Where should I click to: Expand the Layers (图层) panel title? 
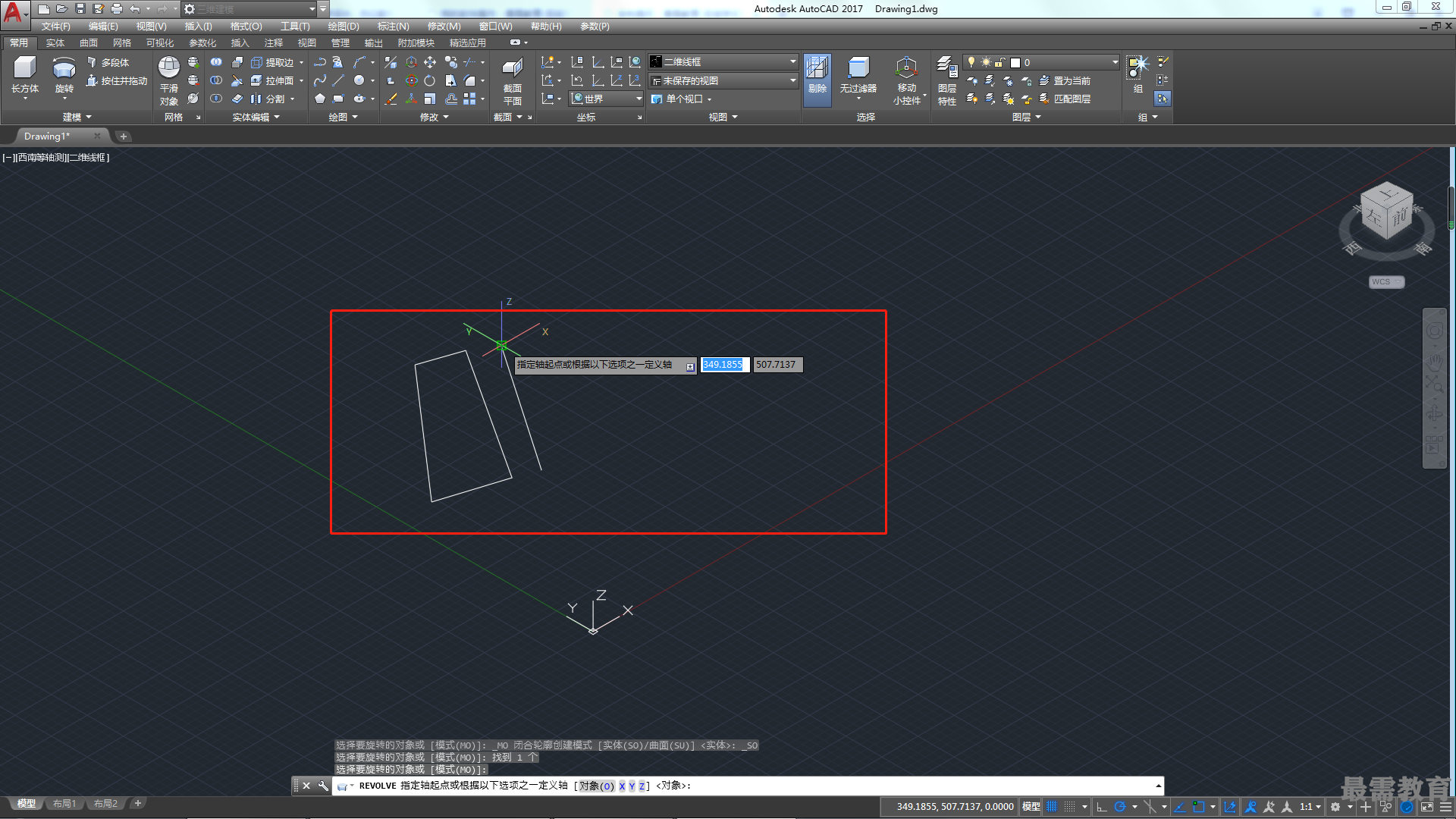[1026, 117]
